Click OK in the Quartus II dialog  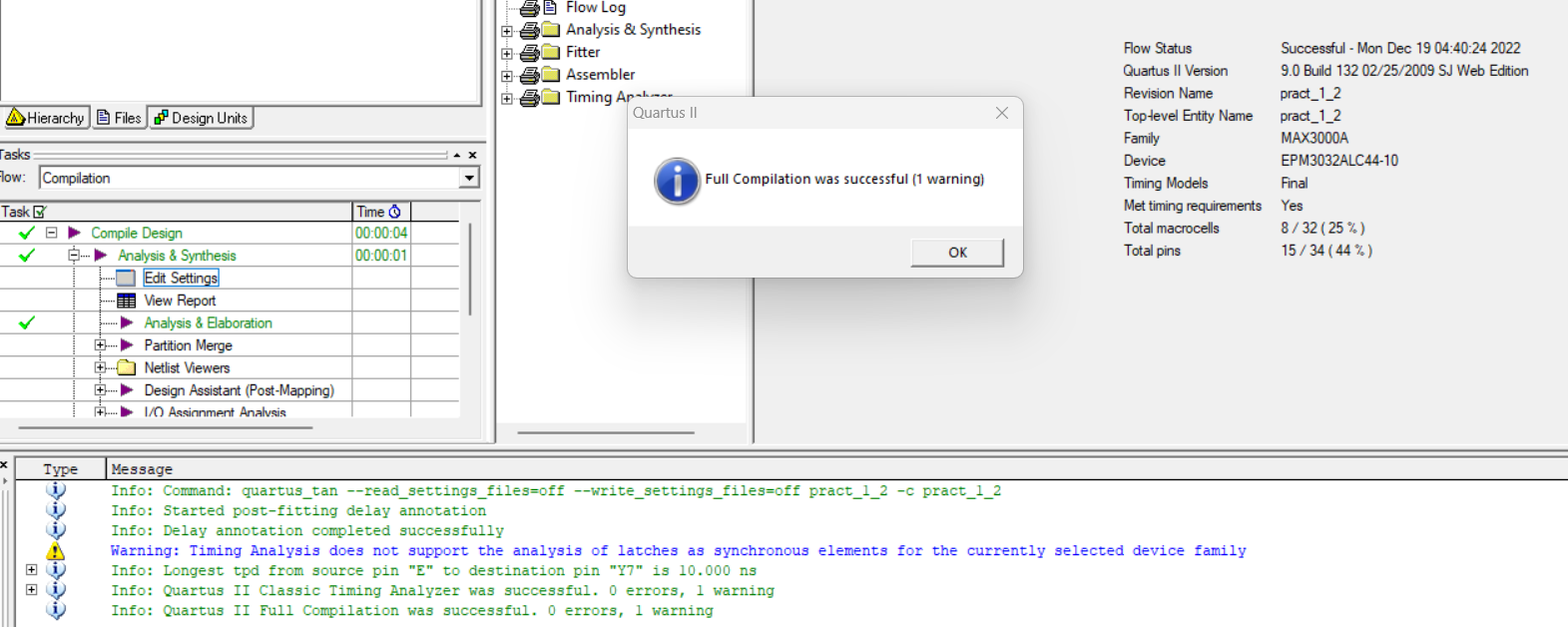[x=957, y=253]
